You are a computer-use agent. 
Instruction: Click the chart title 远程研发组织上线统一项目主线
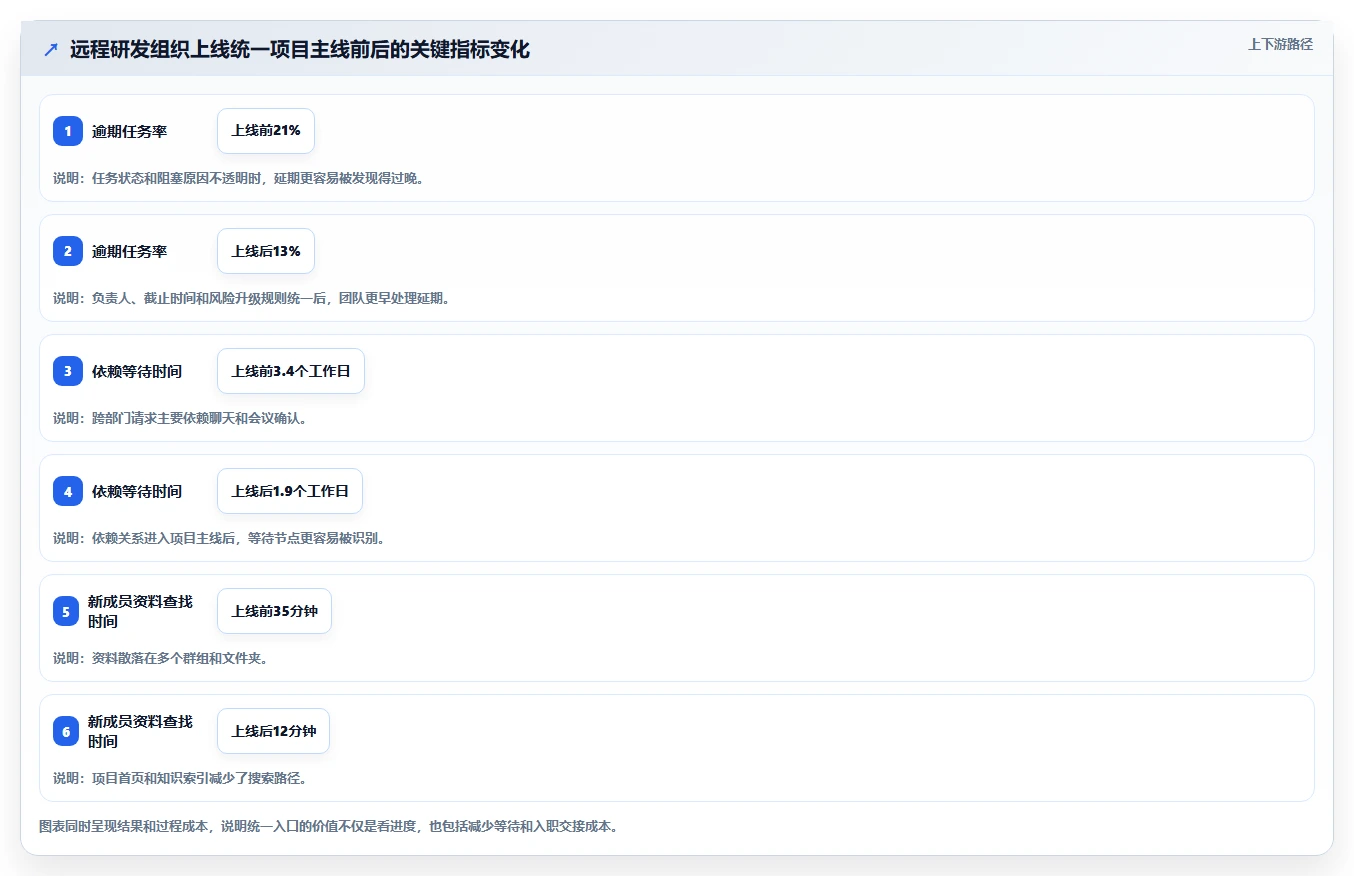point(300,49)
